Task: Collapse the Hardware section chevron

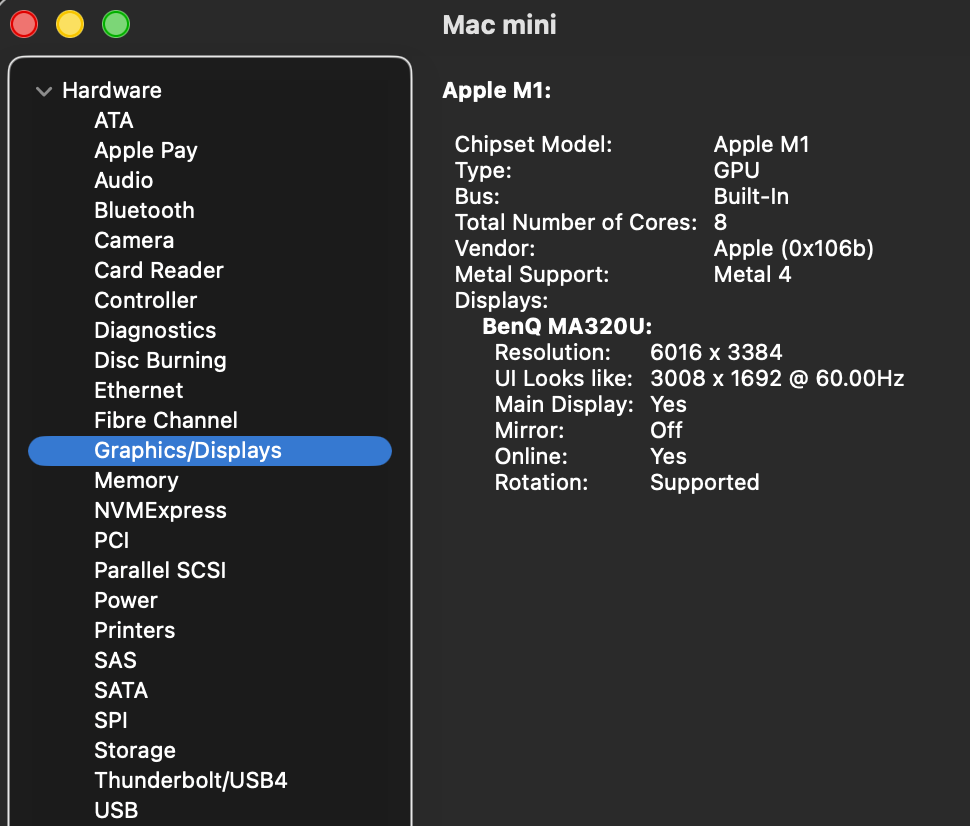Action: pyautogui.click(x=44, y=92)
